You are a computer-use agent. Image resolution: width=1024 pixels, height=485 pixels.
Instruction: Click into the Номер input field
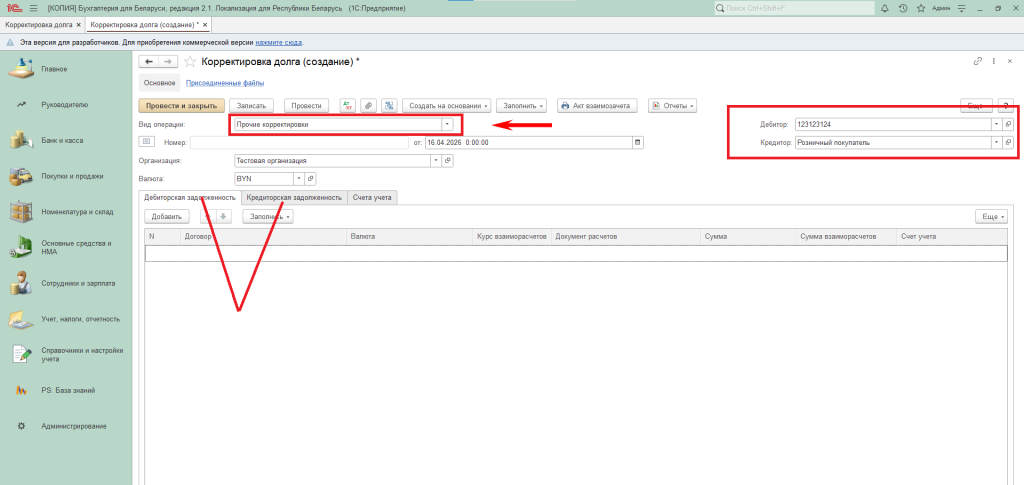(x=299, y=142)
